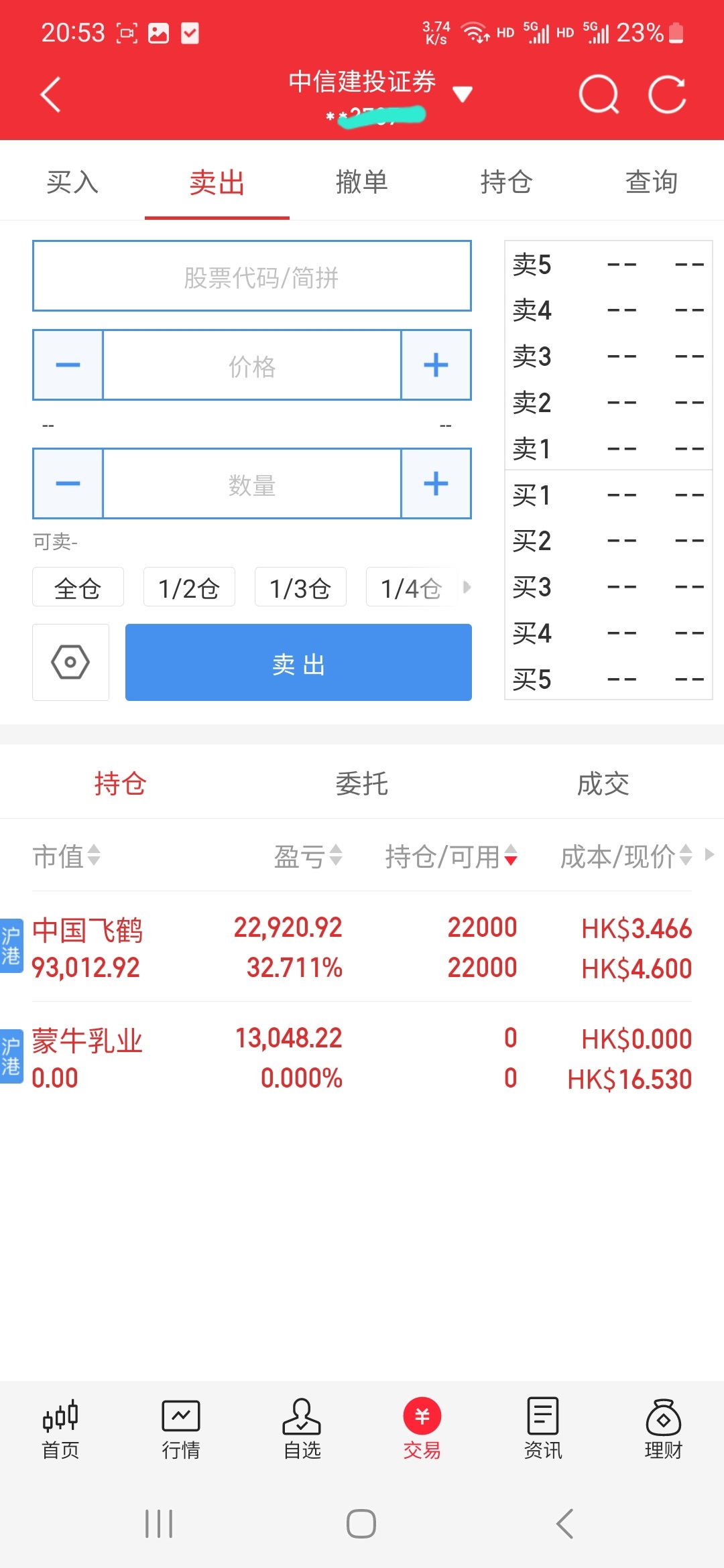
Task: Tap the Android system back button
Action: coord(565,1524)
